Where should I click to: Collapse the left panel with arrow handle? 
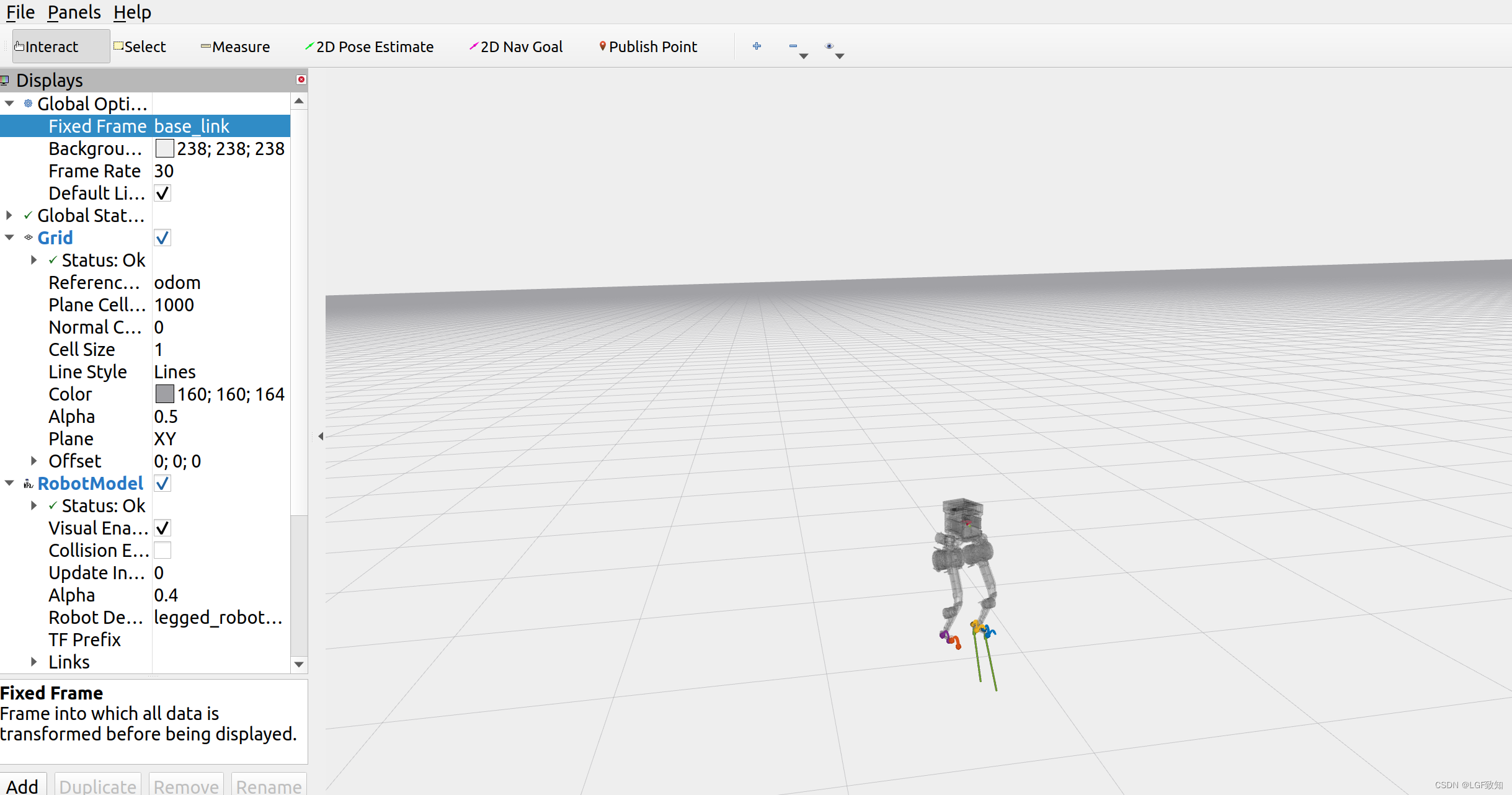[321, 437]
